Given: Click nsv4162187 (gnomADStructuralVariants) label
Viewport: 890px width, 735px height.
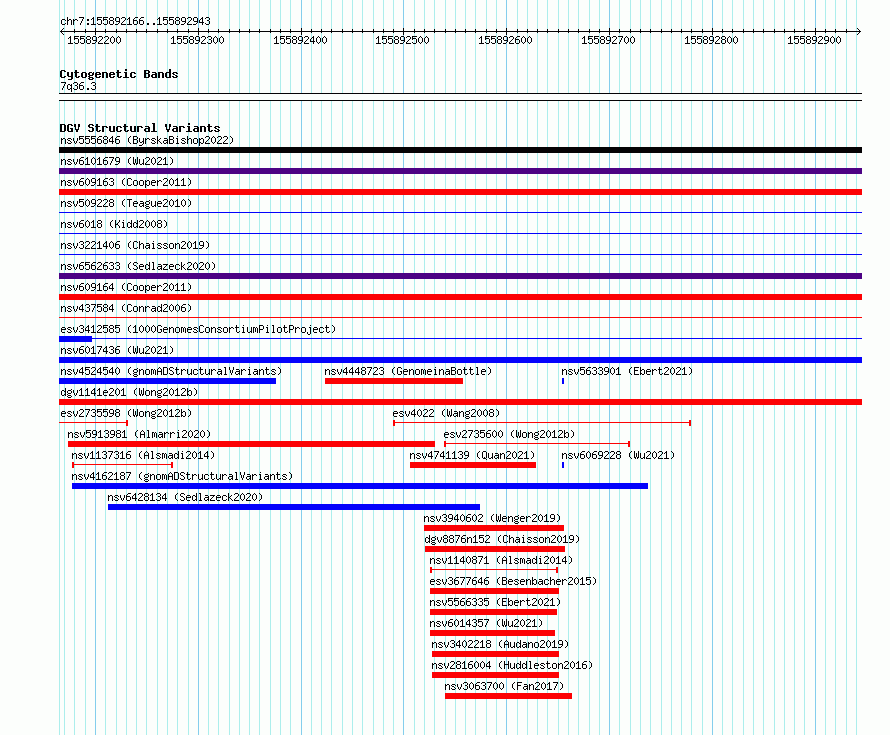Looking at the screenshot, I should (x=182, y=476).
